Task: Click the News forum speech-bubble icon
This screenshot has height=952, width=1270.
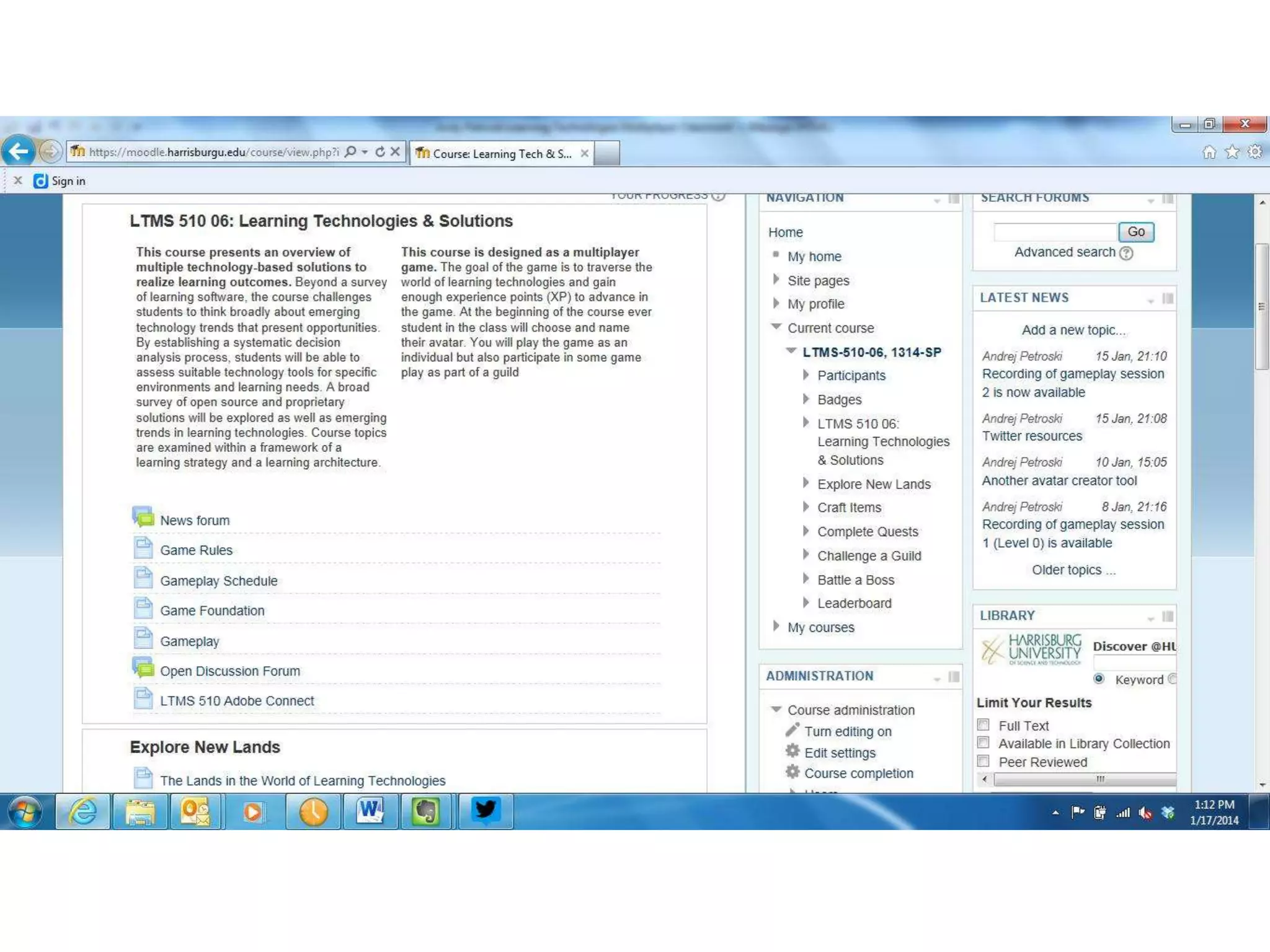Action: pos(143,518)
